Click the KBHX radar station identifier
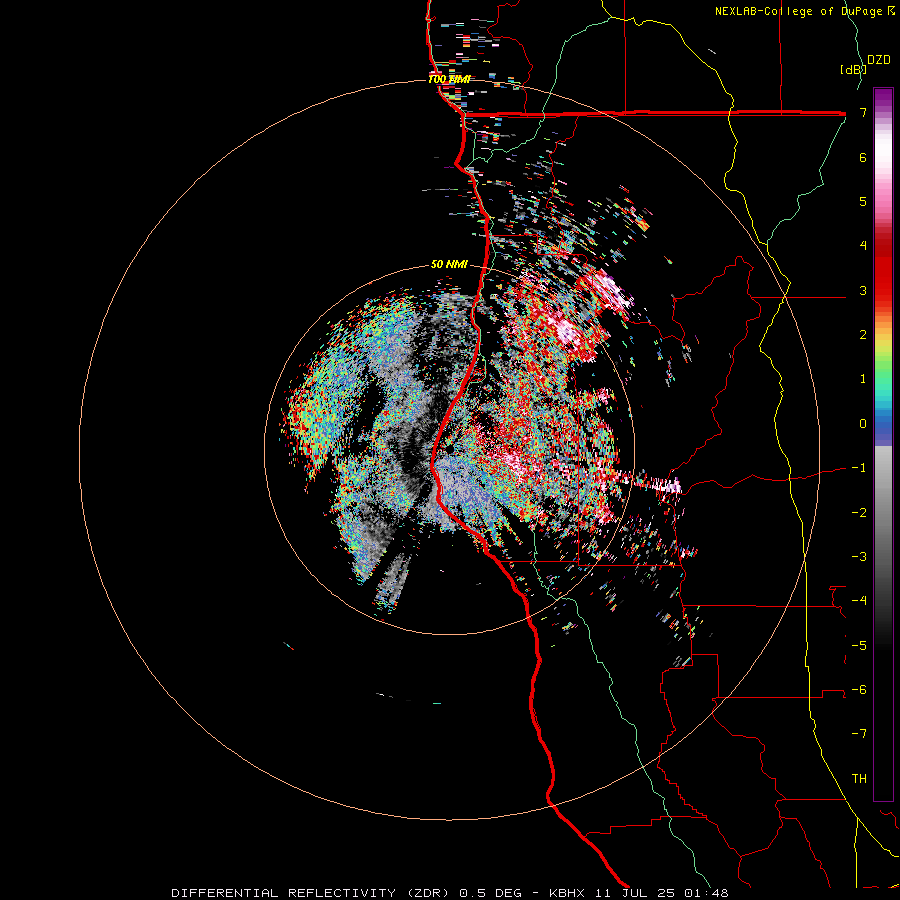 (x=567, y=893)
